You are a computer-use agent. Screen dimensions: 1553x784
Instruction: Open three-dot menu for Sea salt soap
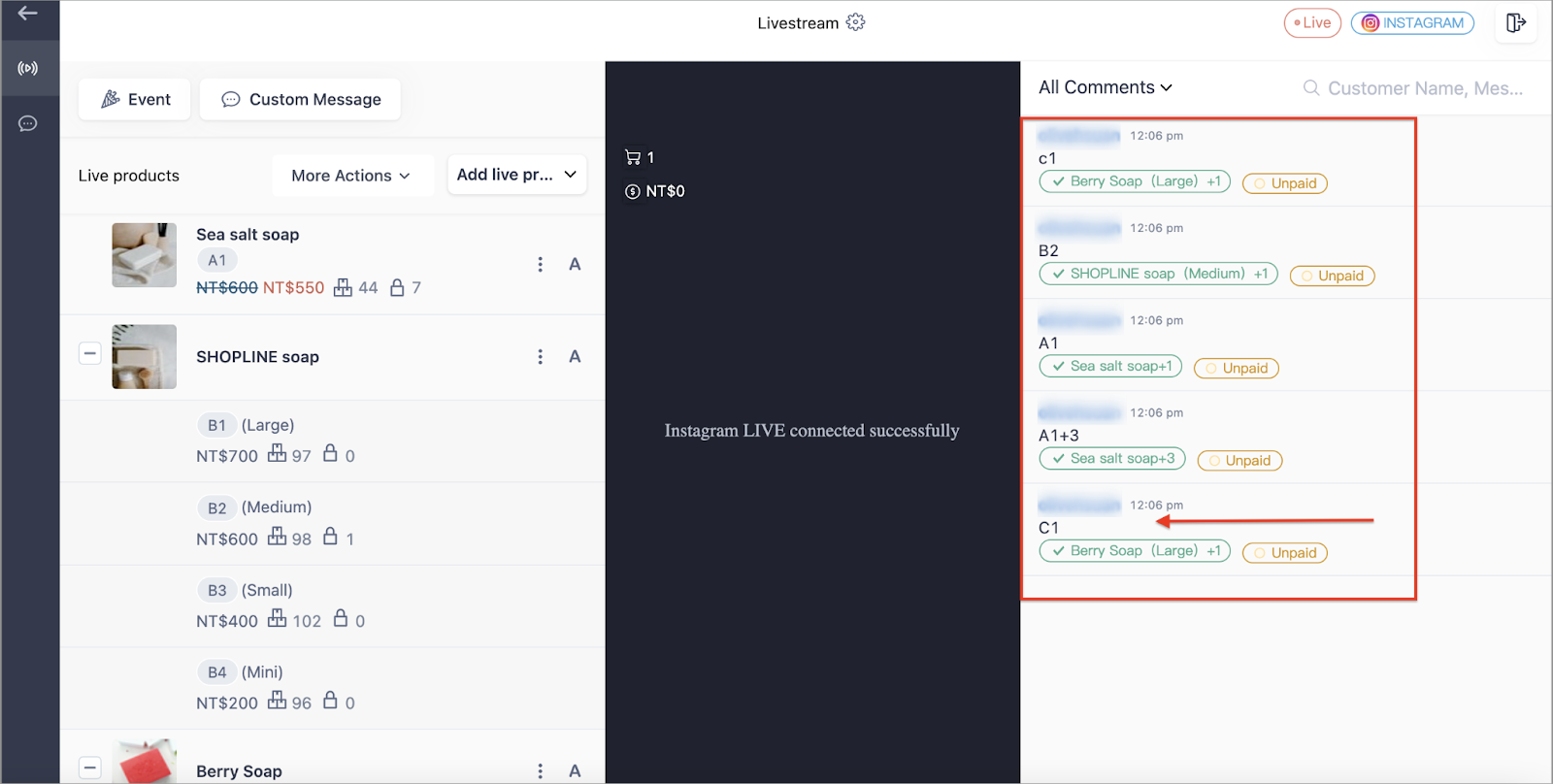[x=541, y=264]
